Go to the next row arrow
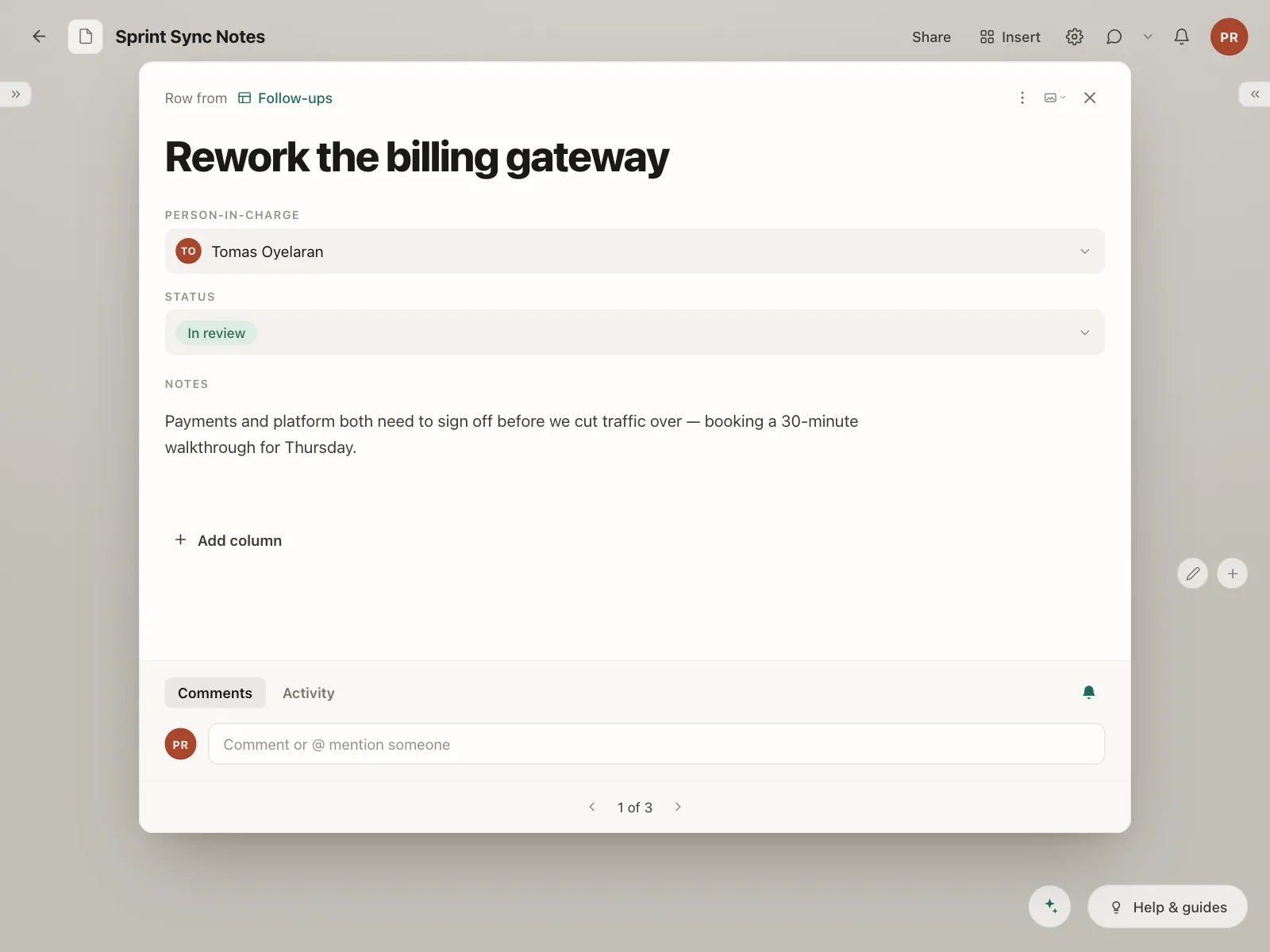Viewport: 1270px width, 952px height. click(x=678, y=807)
